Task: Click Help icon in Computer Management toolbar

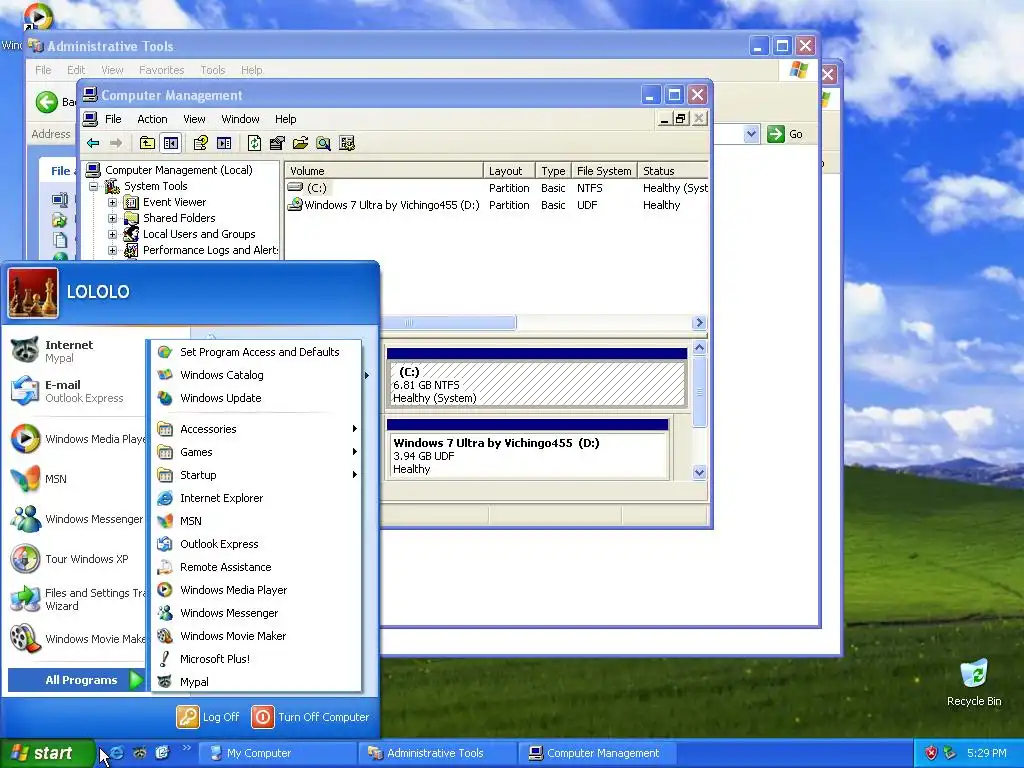Action: (200, 143)
